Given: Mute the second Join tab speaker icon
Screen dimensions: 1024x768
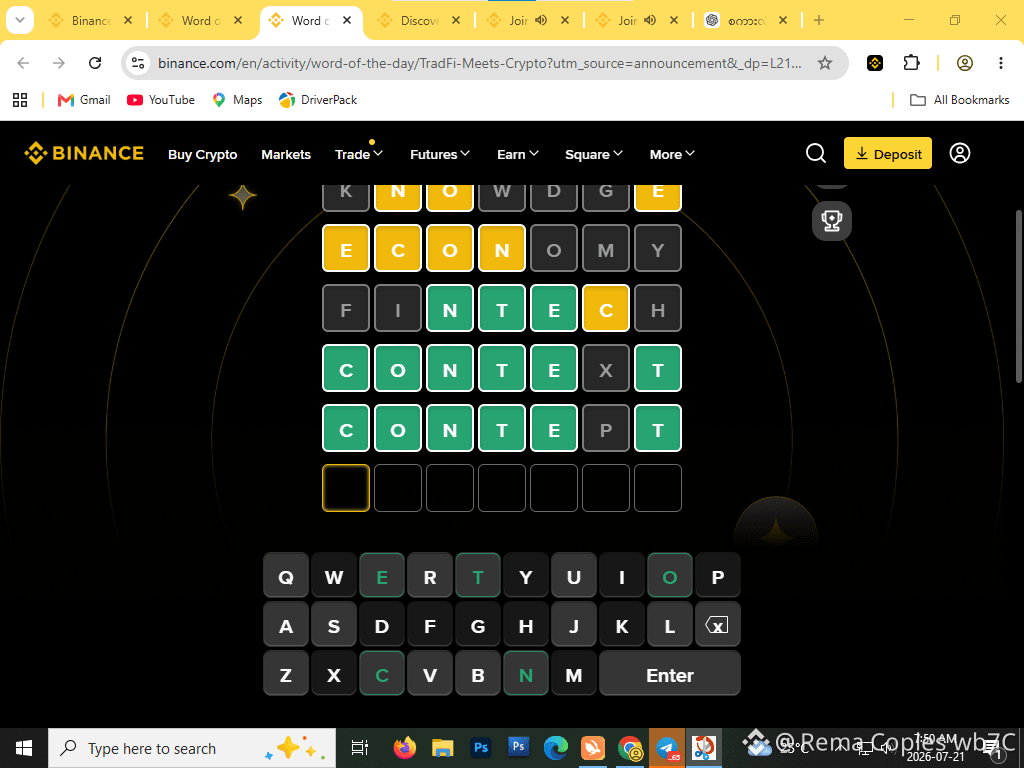Looking at the screenshot, I should tap(650, 20).
